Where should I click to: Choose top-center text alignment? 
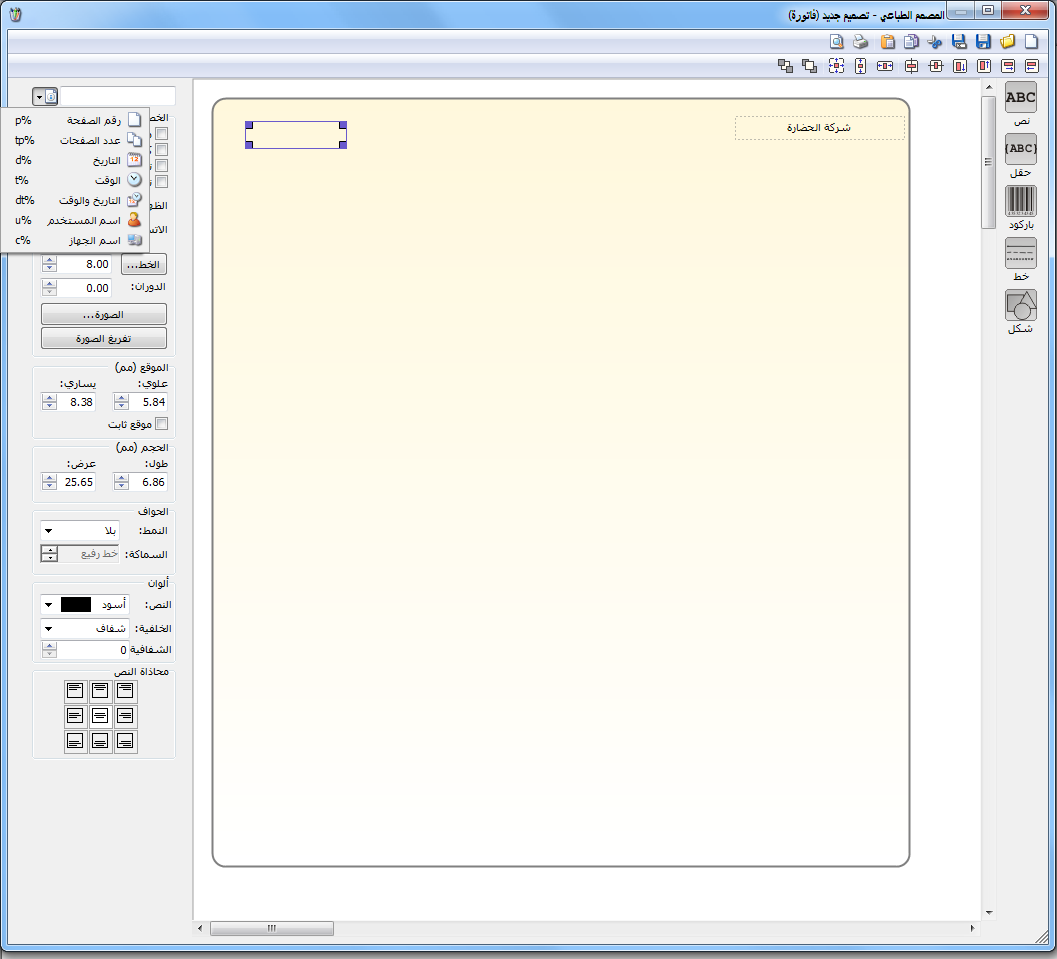click(x=100, y=691)
